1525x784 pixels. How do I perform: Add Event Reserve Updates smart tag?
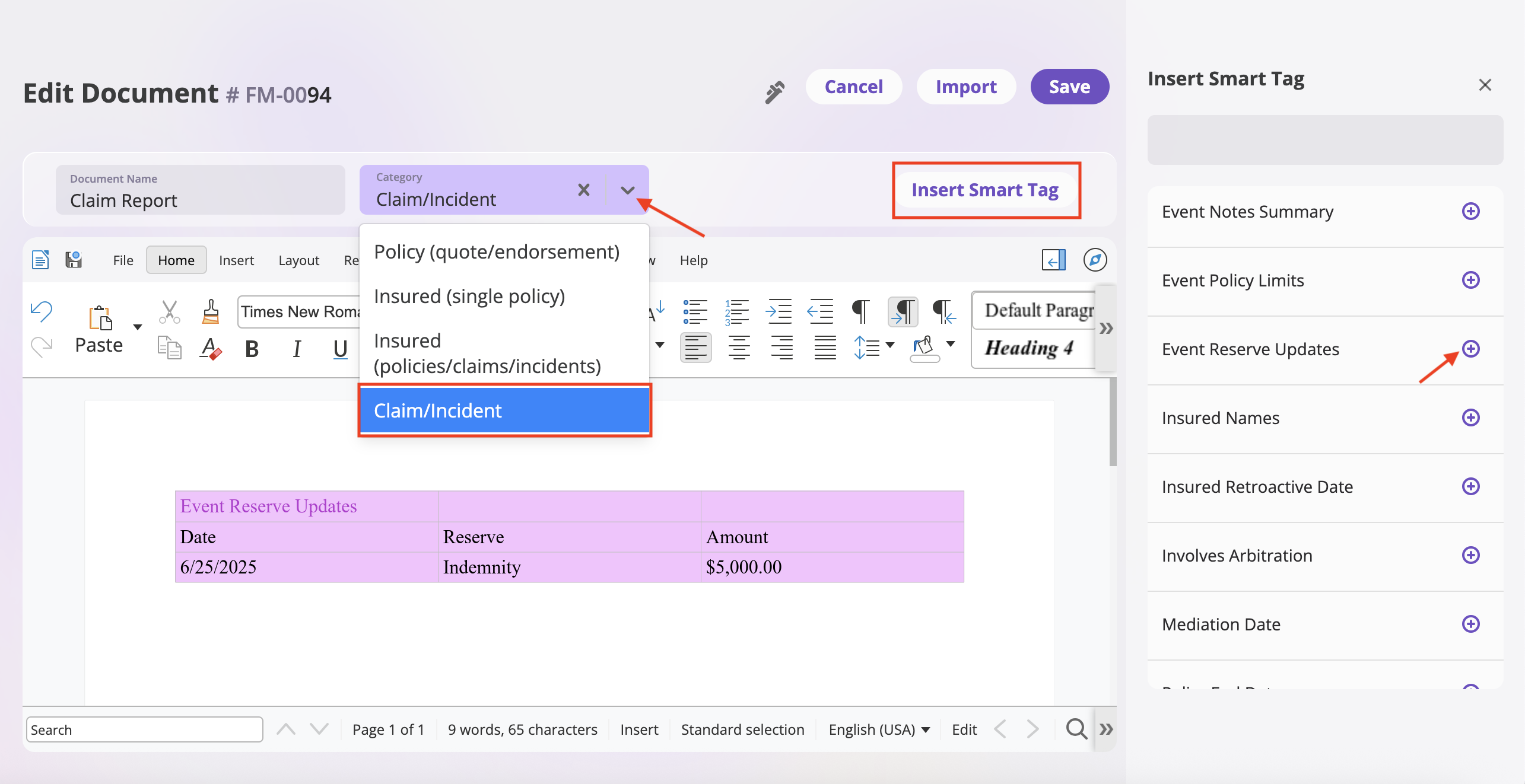[x=1470, y=349]
